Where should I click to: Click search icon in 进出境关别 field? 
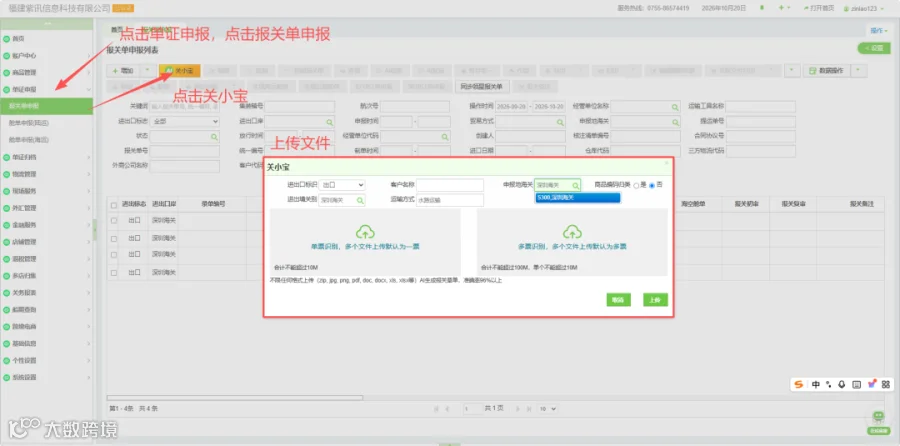(360, 200)
